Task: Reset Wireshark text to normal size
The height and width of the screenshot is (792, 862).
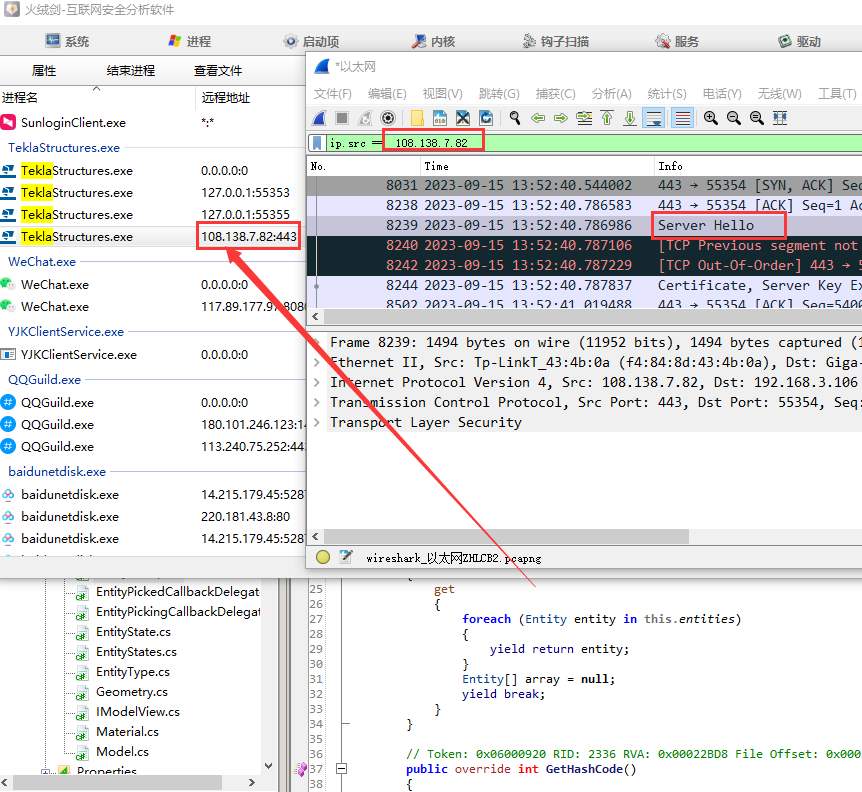Action: tap(757, 118)
